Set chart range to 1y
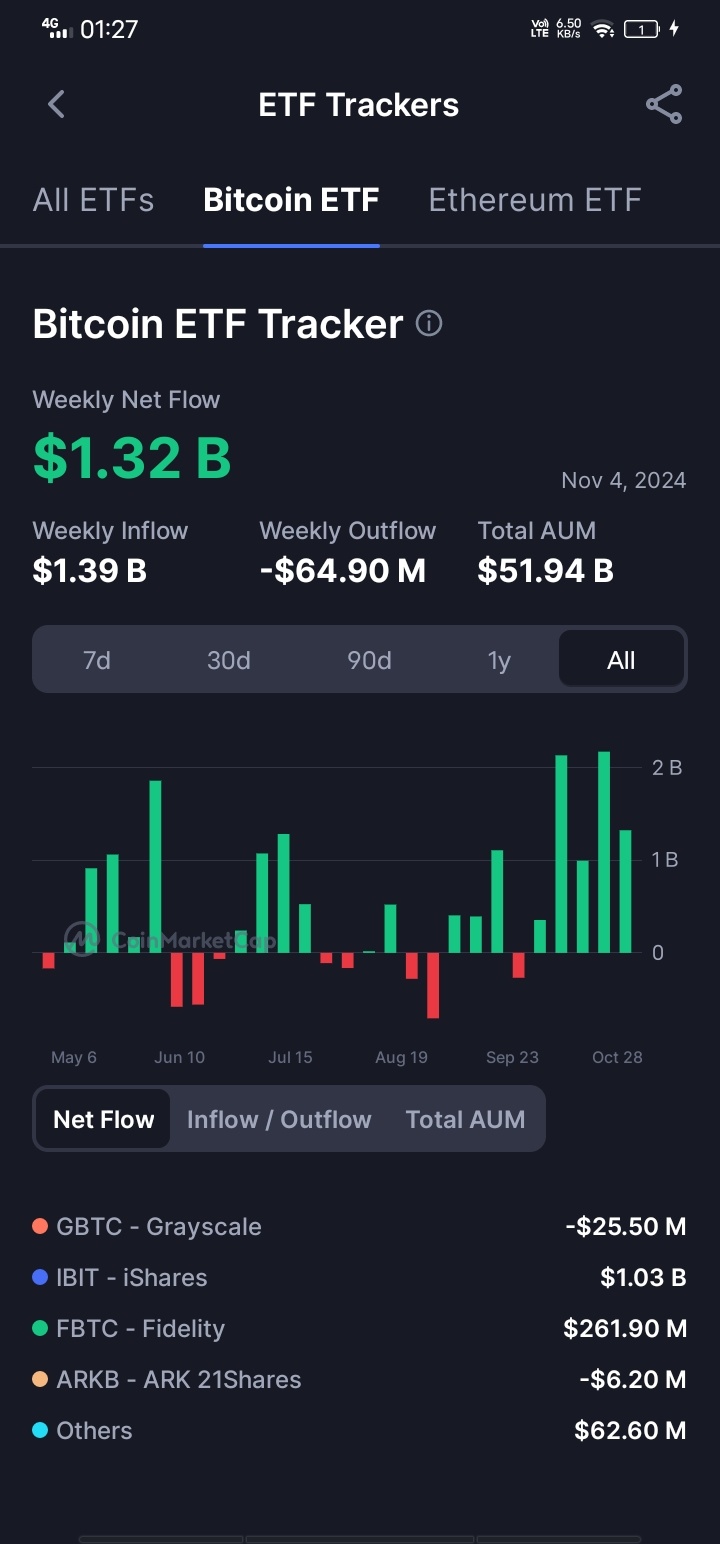The image size is (720, 1544). tap(499, 660)
